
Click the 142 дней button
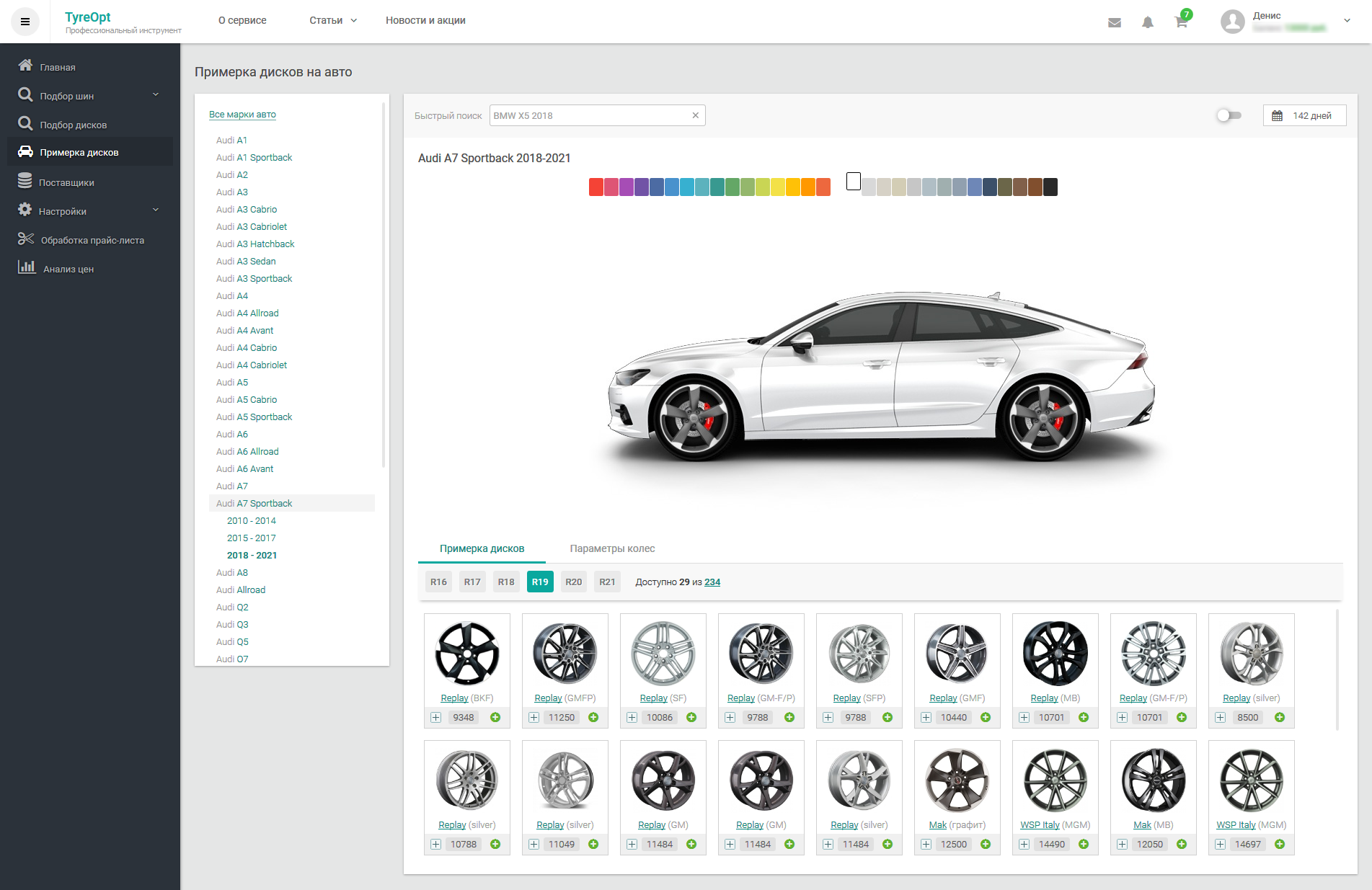click(1304, 115)
